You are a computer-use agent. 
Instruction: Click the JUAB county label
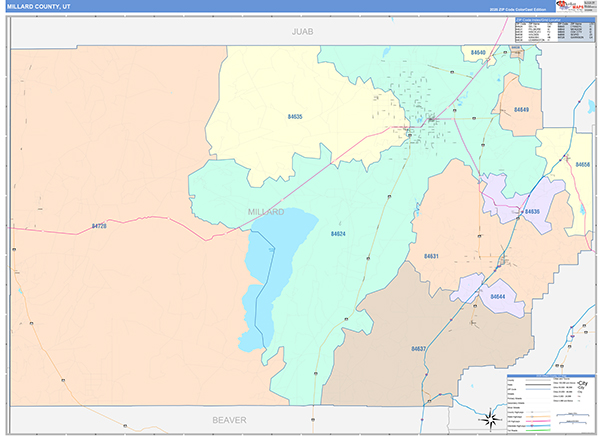(302, 32)
